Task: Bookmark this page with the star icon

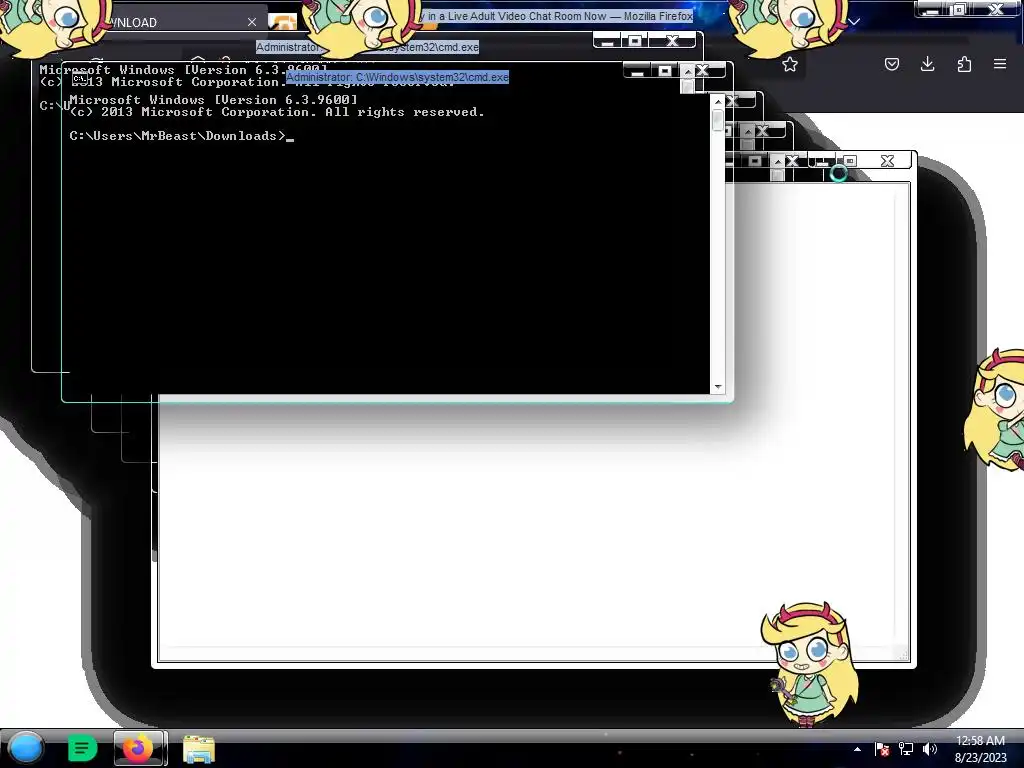Action: point(790,64)
